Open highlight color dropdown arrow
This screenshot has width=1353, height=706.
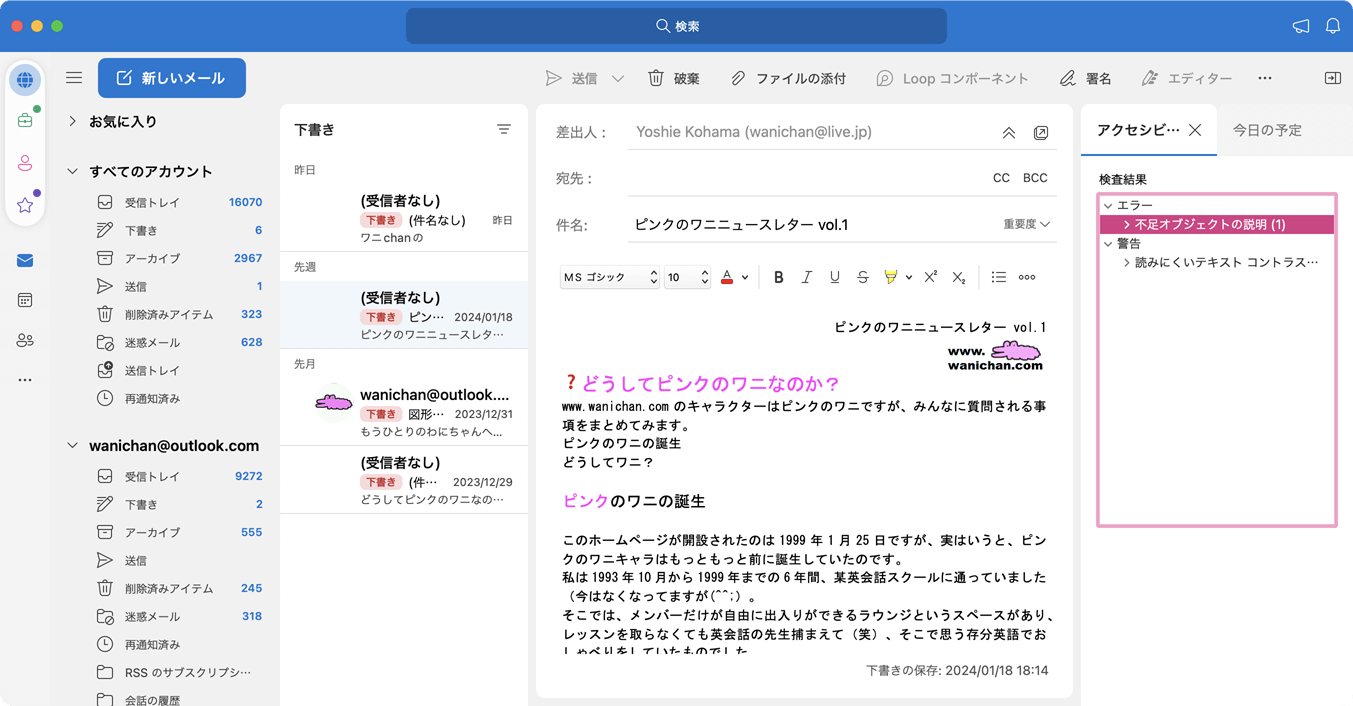click(909, 278)
